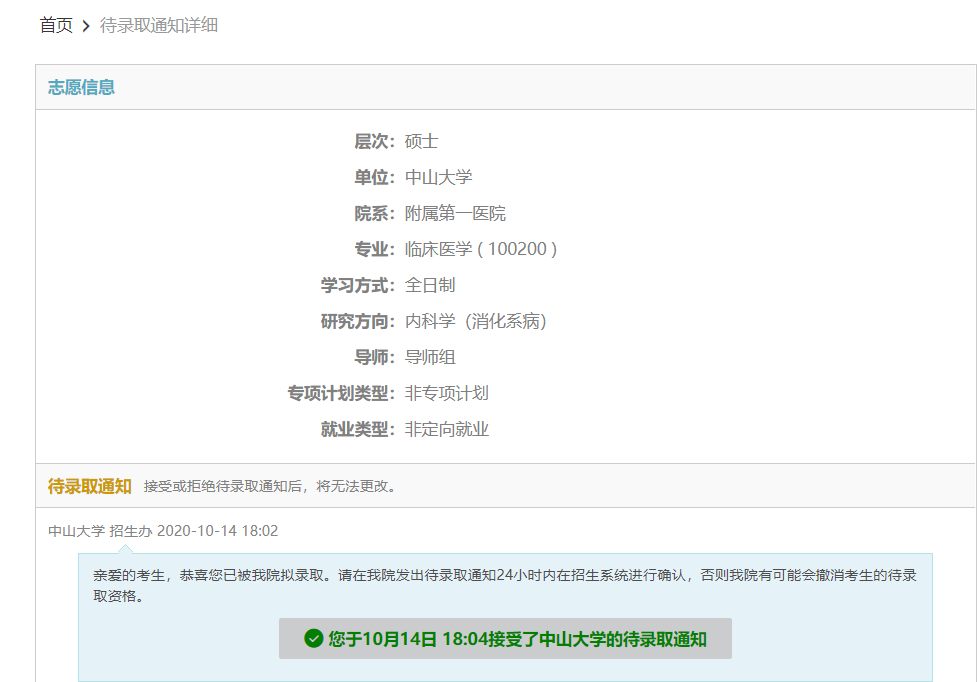The image size is (977, 682).
Task: Click the 2020-10-14 18:02 message timestamp
Action: 217,531
